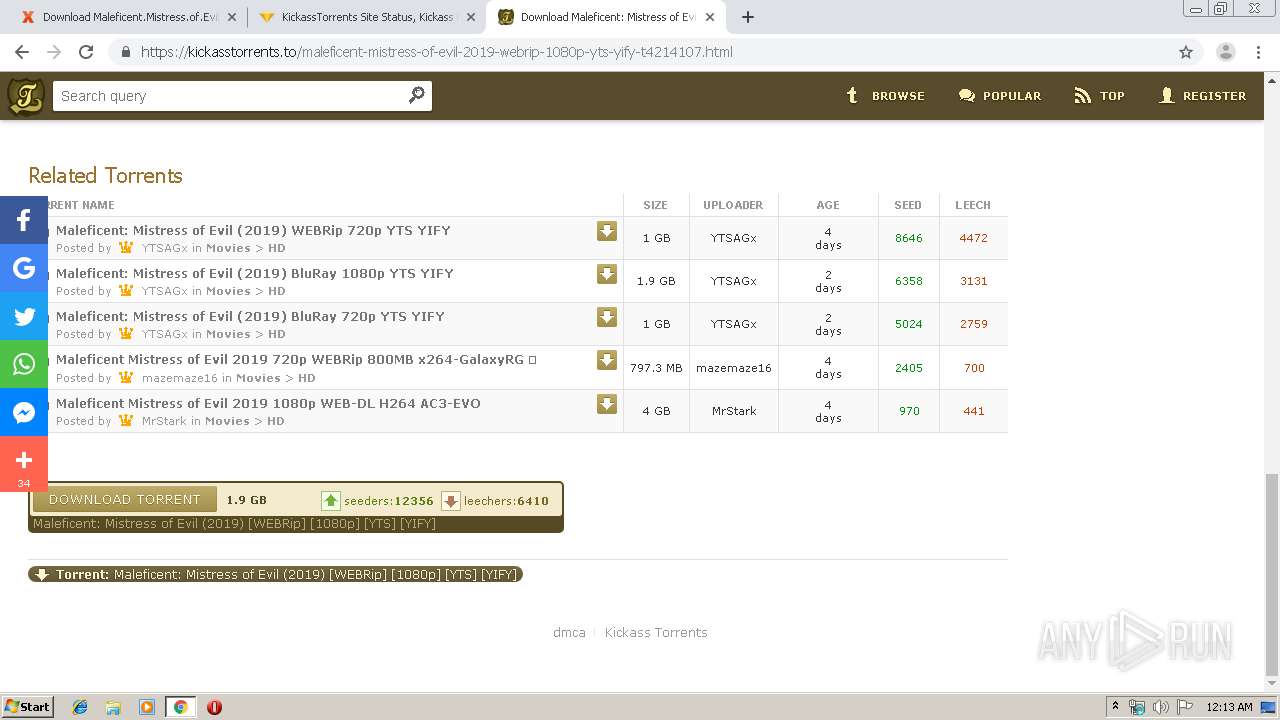Open REGISTER menu item
This screenshot has width=1280, height=720.
pyautogui.click(x=1202, y=96)
